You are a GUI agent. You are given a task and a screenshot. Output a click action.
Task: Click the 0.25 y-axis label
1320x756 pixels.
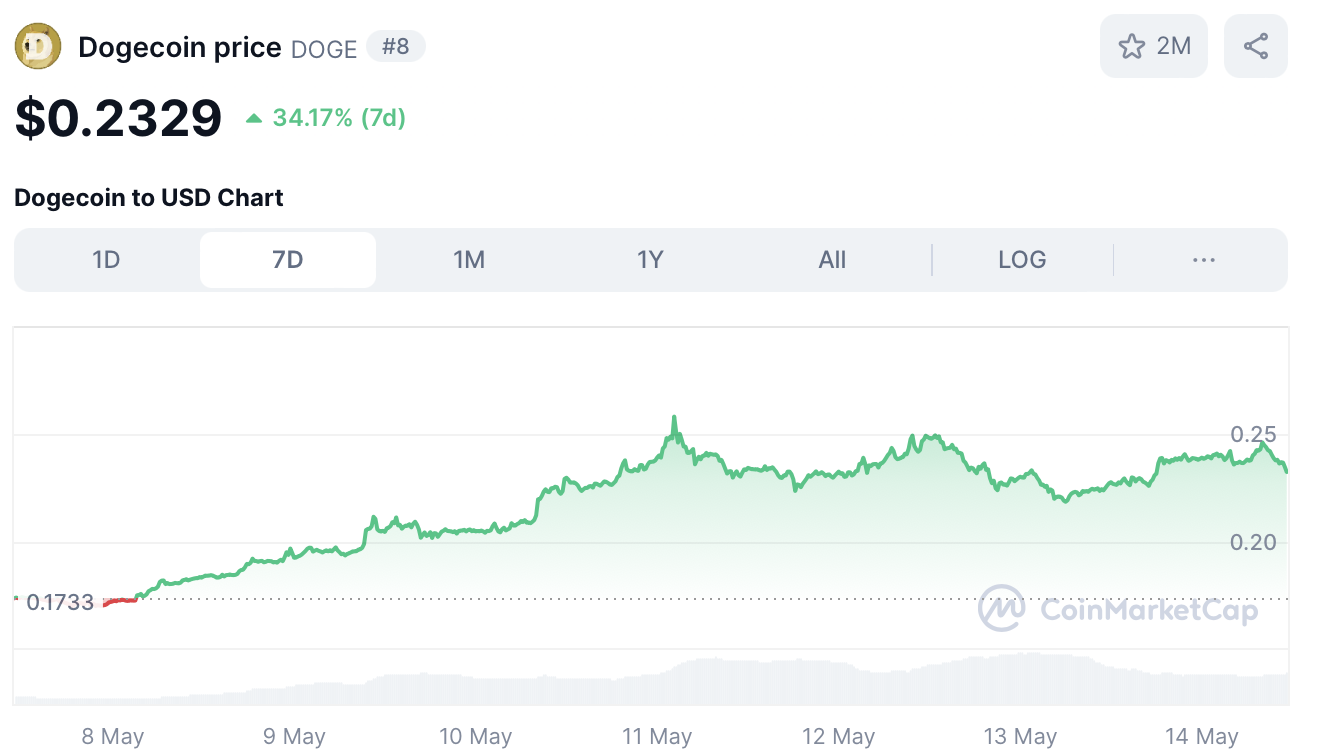(x=1253, y=434)
